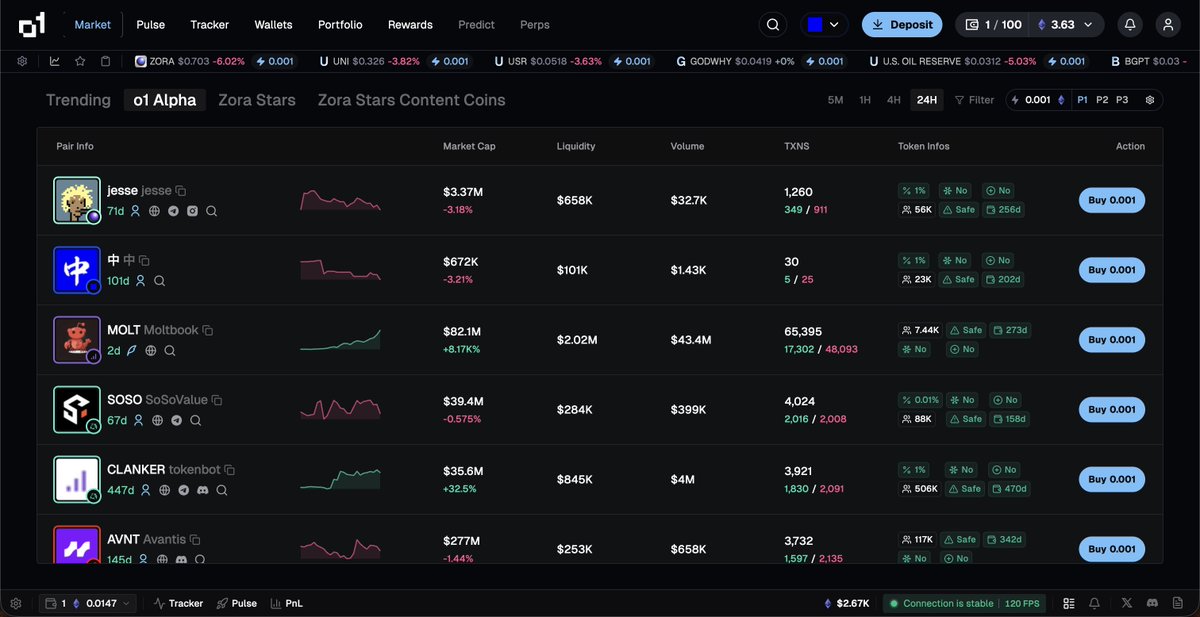
Task: Select the 1H timeframe
Action: [864, 100]
